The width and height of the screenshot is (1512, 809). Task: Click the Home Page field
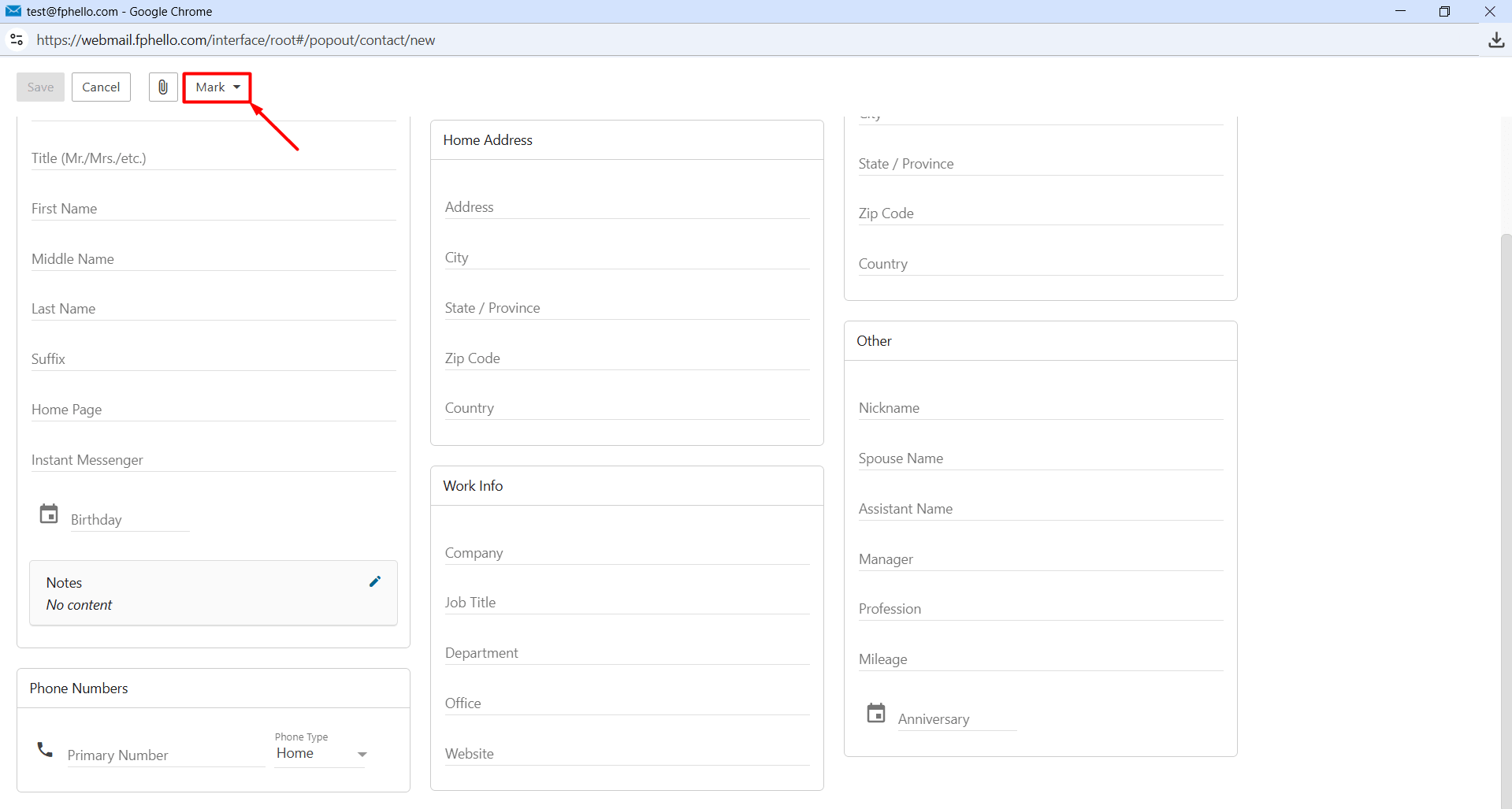tap(214, 410)
